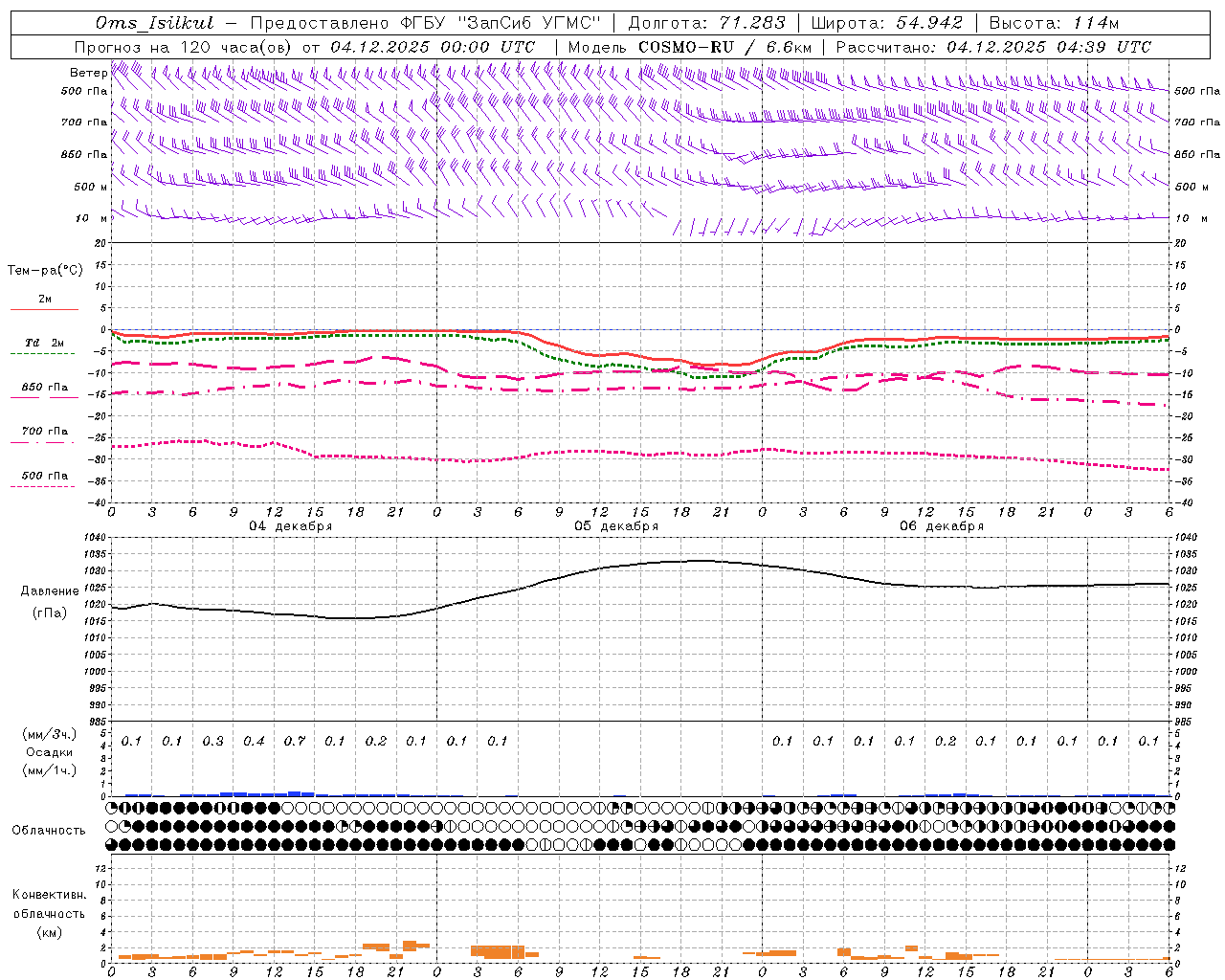Click the '04 декабря' date label

pyautogui.click(x=291, y=526)
